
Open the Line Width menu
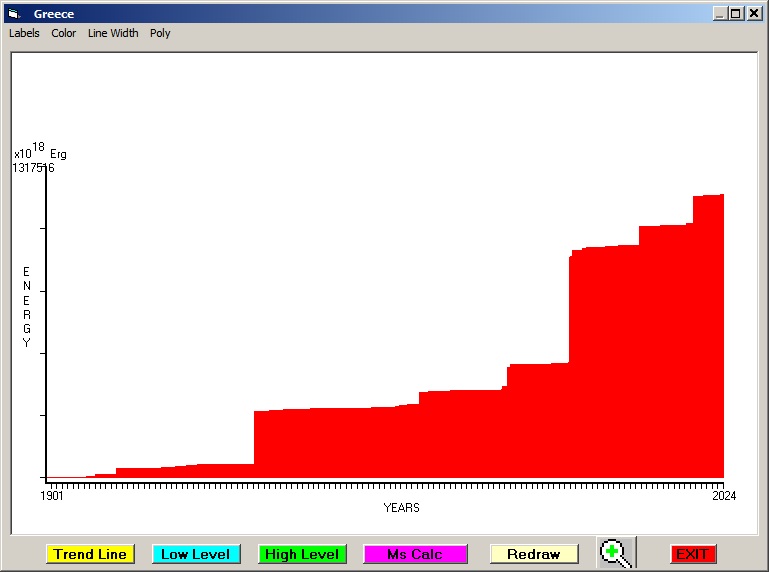[x=113, y=33]
